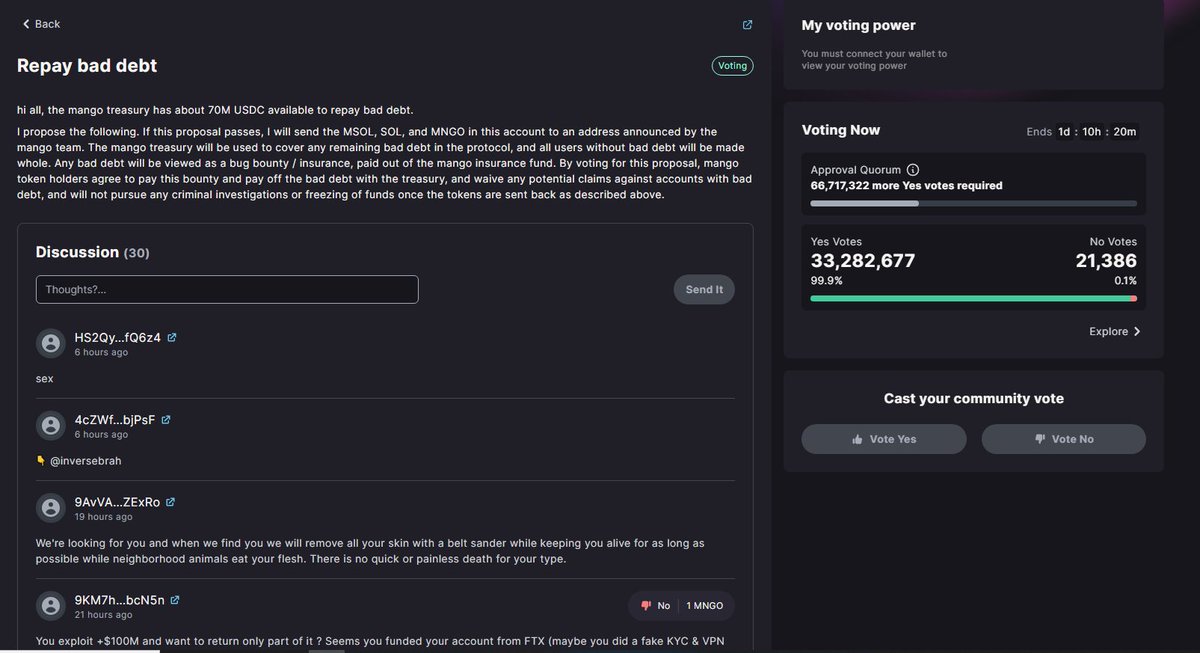The height and width of the screenshot is (653, 1200).
Task: Go back using the Back arrow link
Action: (41, 24)
